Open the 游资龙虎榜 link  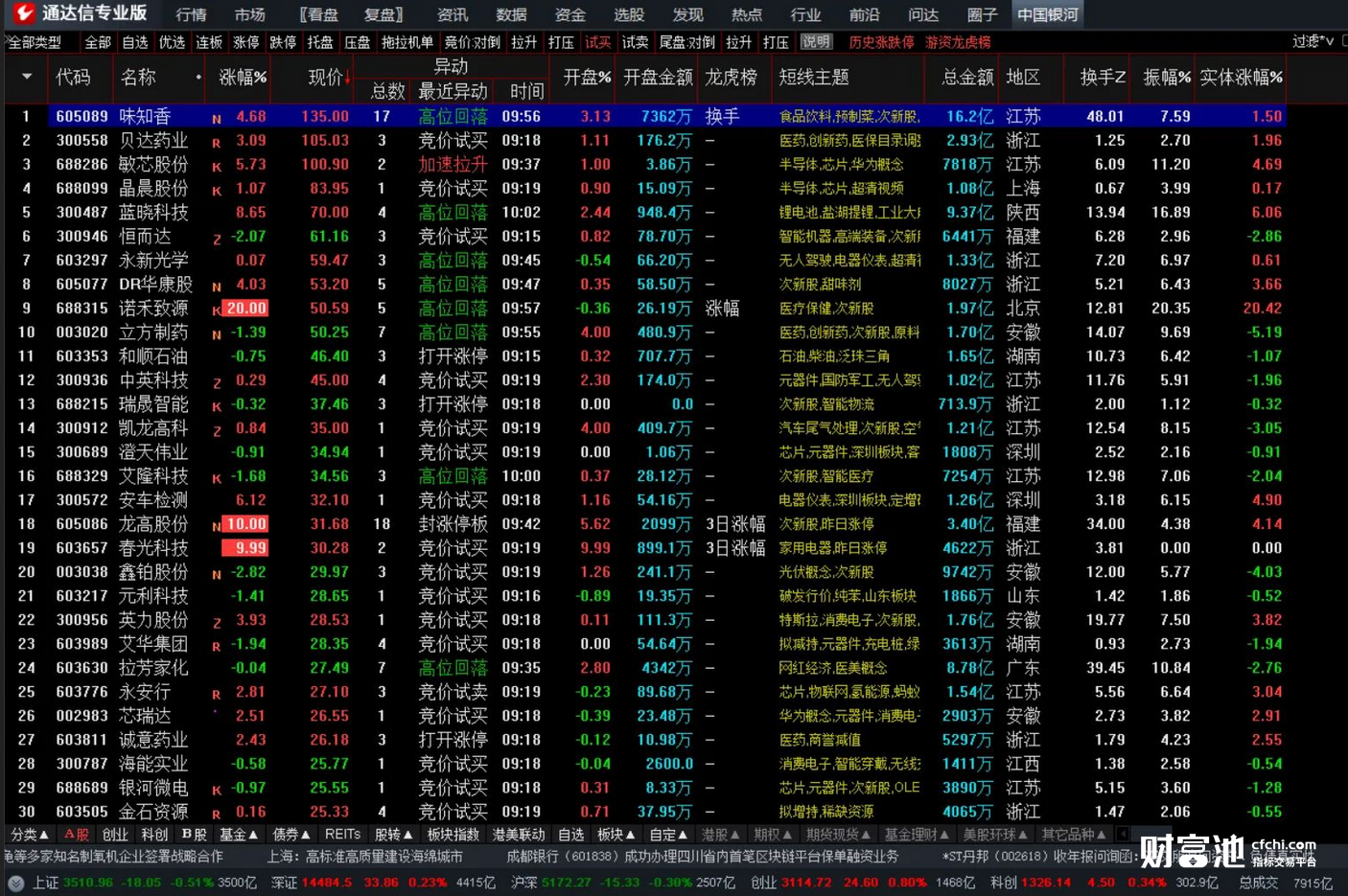tap(958, 42)
